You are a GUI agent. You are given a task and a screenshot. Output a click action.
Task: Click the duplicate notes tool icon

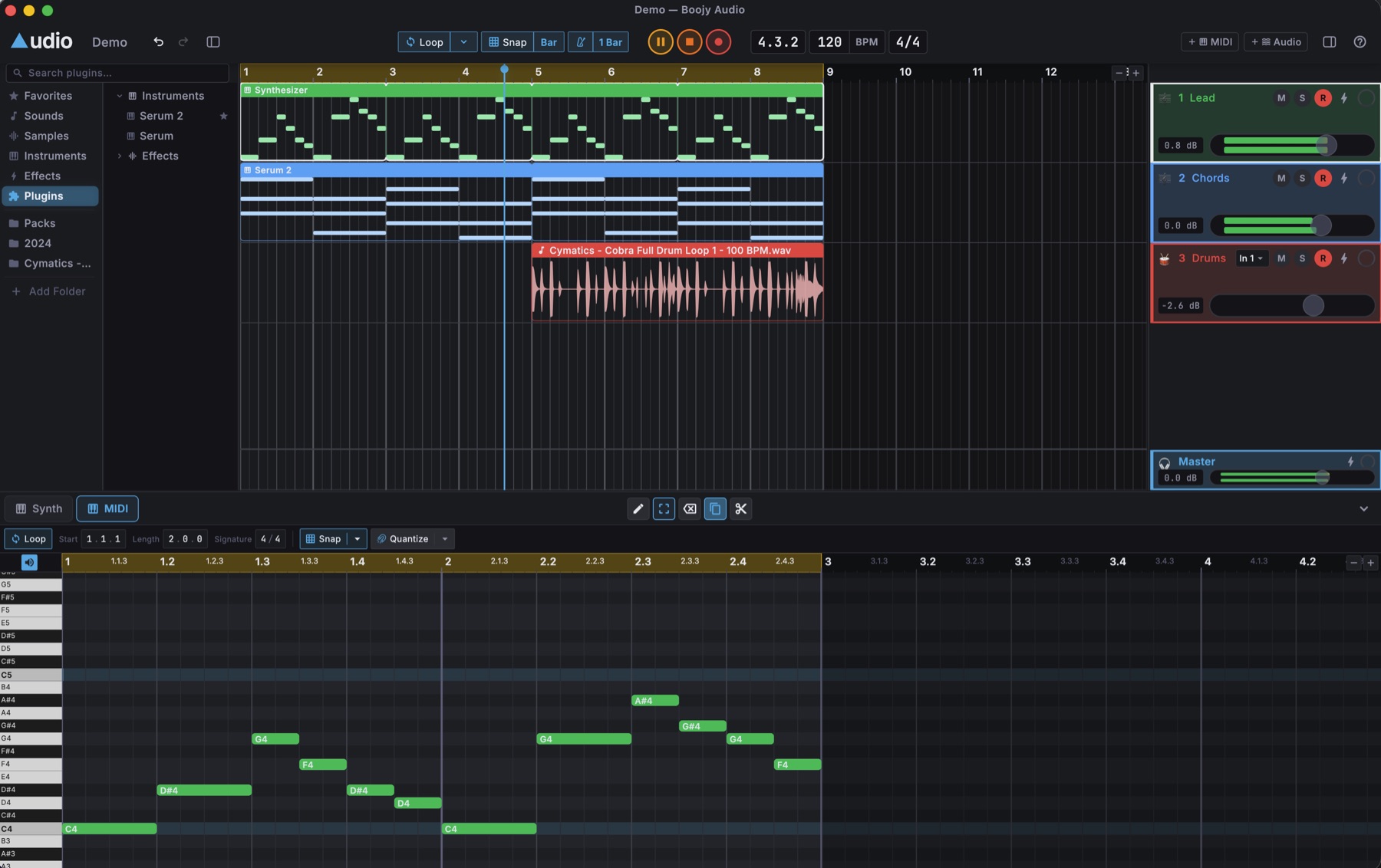(715, 508)
